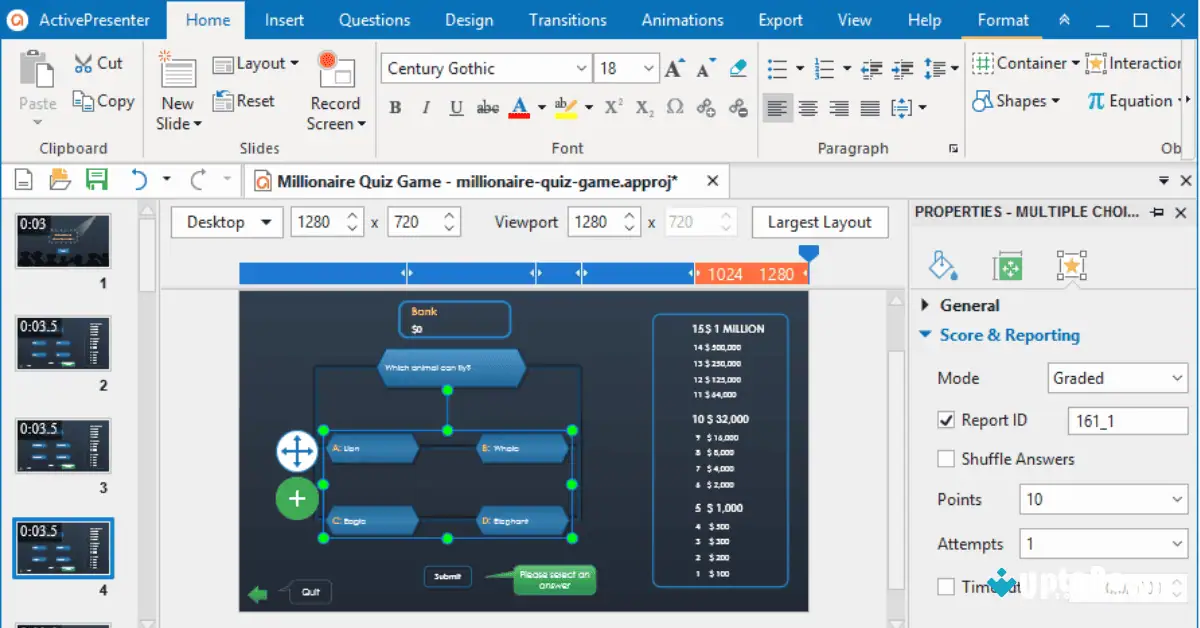This screenshot has width=1200, height=628.
Task: Apply subscript formatting
Action: 643,108
